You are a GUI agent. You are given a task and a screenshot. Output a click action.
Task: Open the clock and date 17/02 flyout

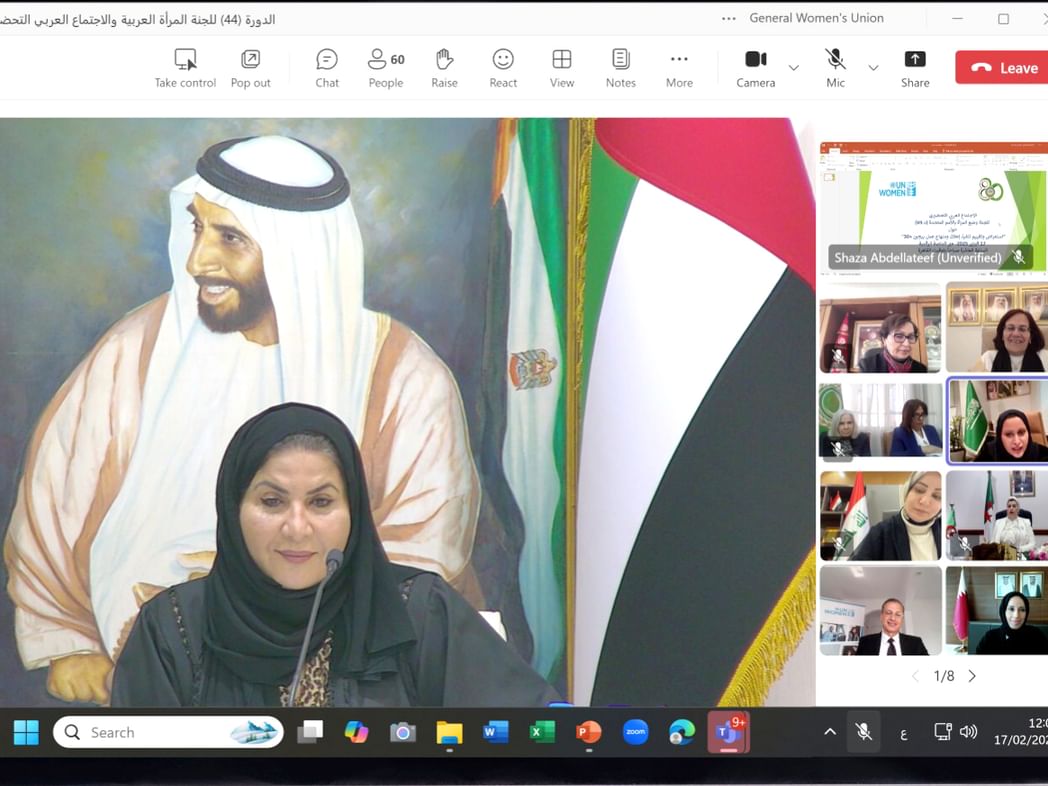[1021, 732]
